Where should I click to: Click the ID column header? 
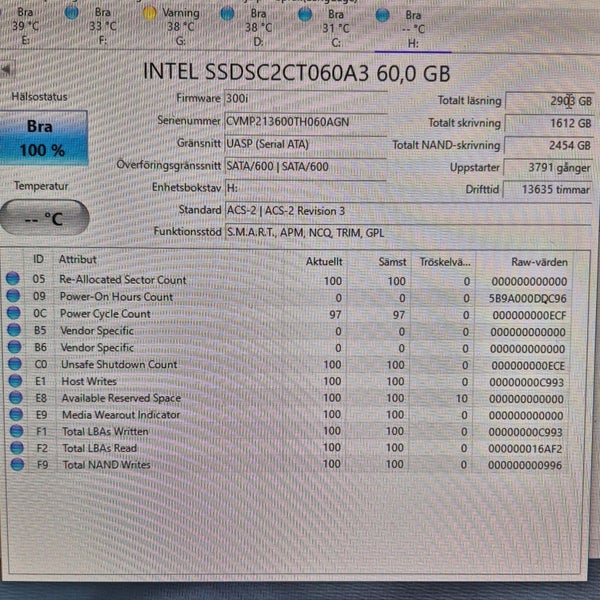38,259
